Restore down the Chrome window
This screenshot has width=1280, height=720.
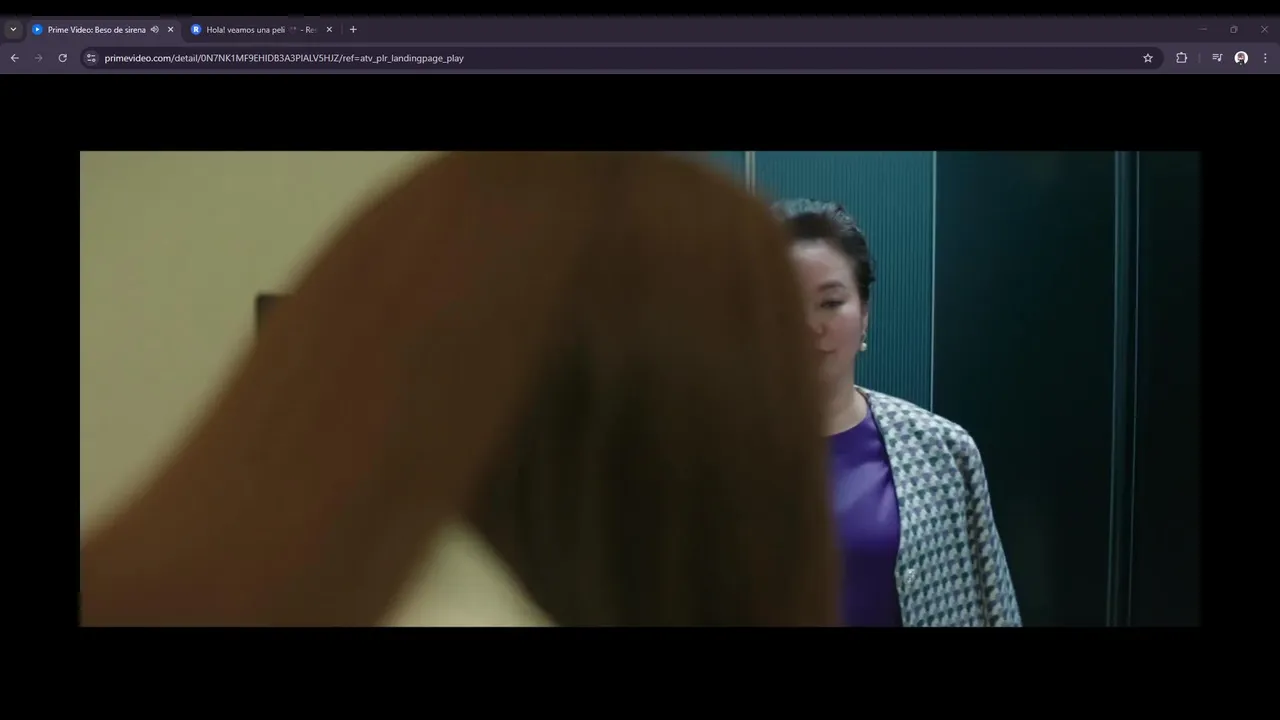coord(1234,29)
